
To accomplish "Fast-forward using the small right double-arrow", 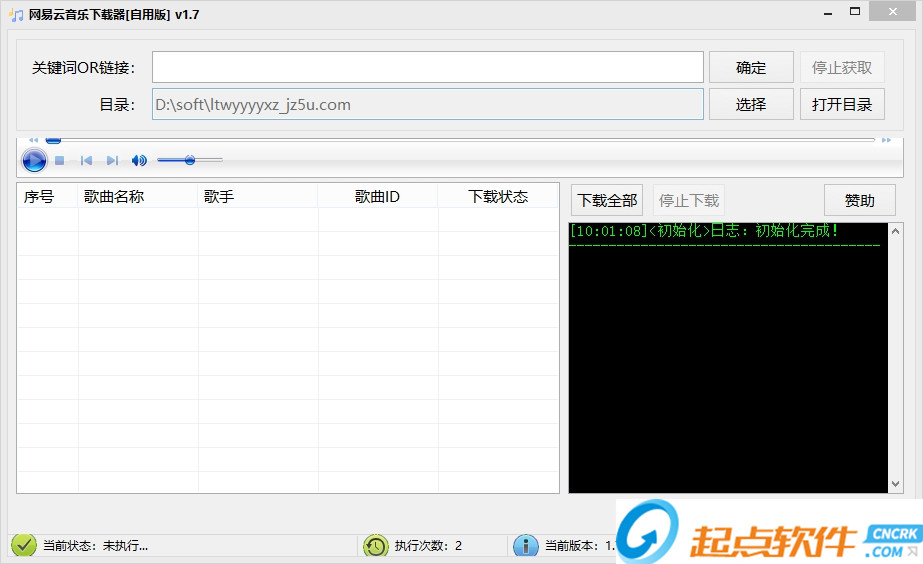I will (887, 140).
